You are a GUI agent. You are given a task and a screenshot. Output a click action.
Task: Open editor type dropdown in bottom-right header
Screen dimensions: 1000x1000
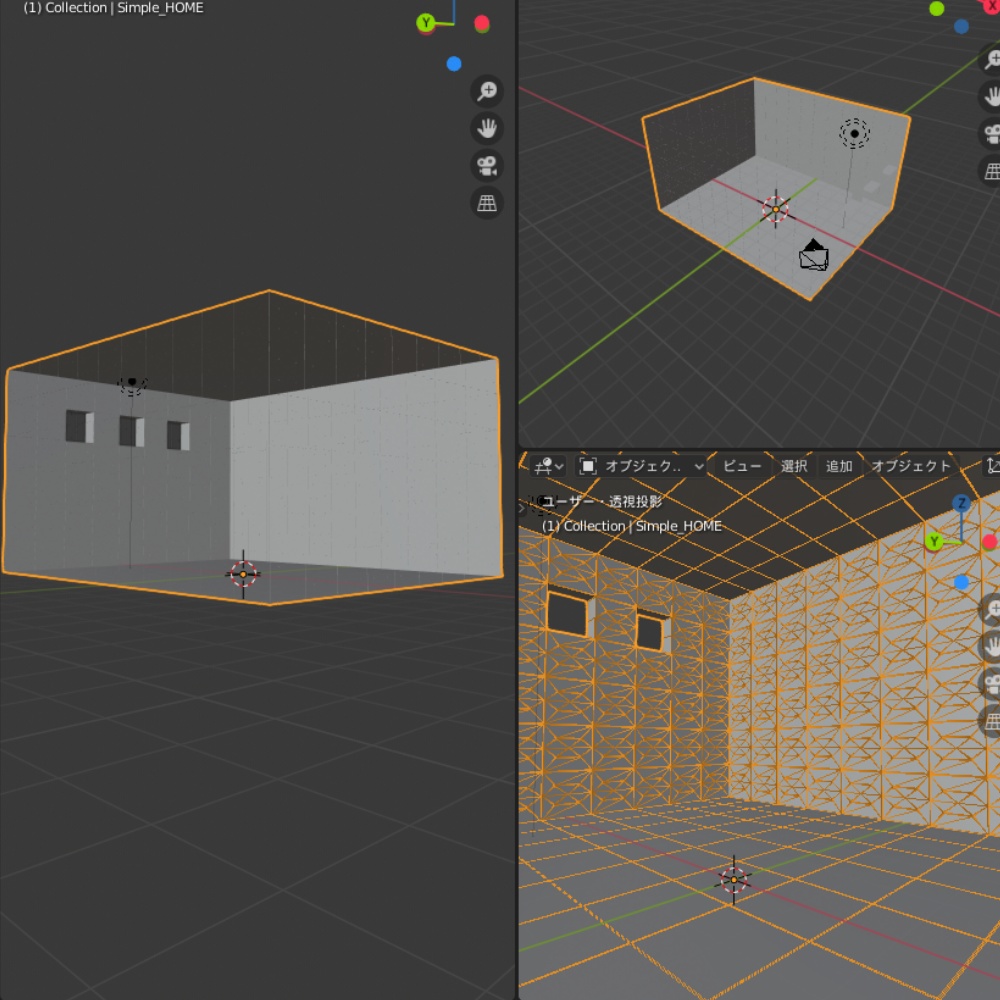click(549, 466)
